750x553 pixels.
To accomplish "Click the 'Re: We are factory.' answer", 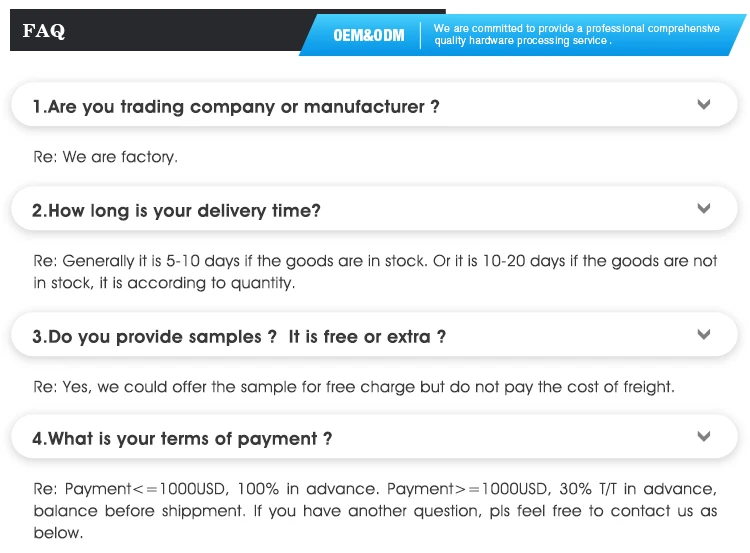I will (x=105, y=157).
